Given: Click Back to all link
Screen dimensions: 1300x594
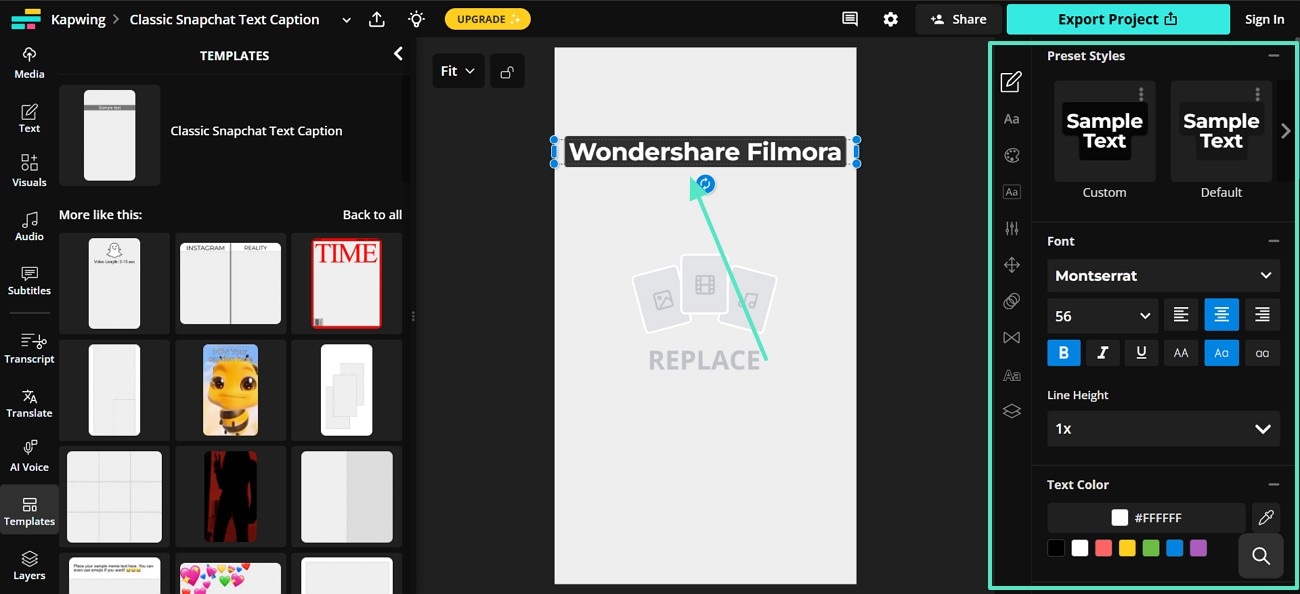Looking at the screenshot, I should point(372,214).
